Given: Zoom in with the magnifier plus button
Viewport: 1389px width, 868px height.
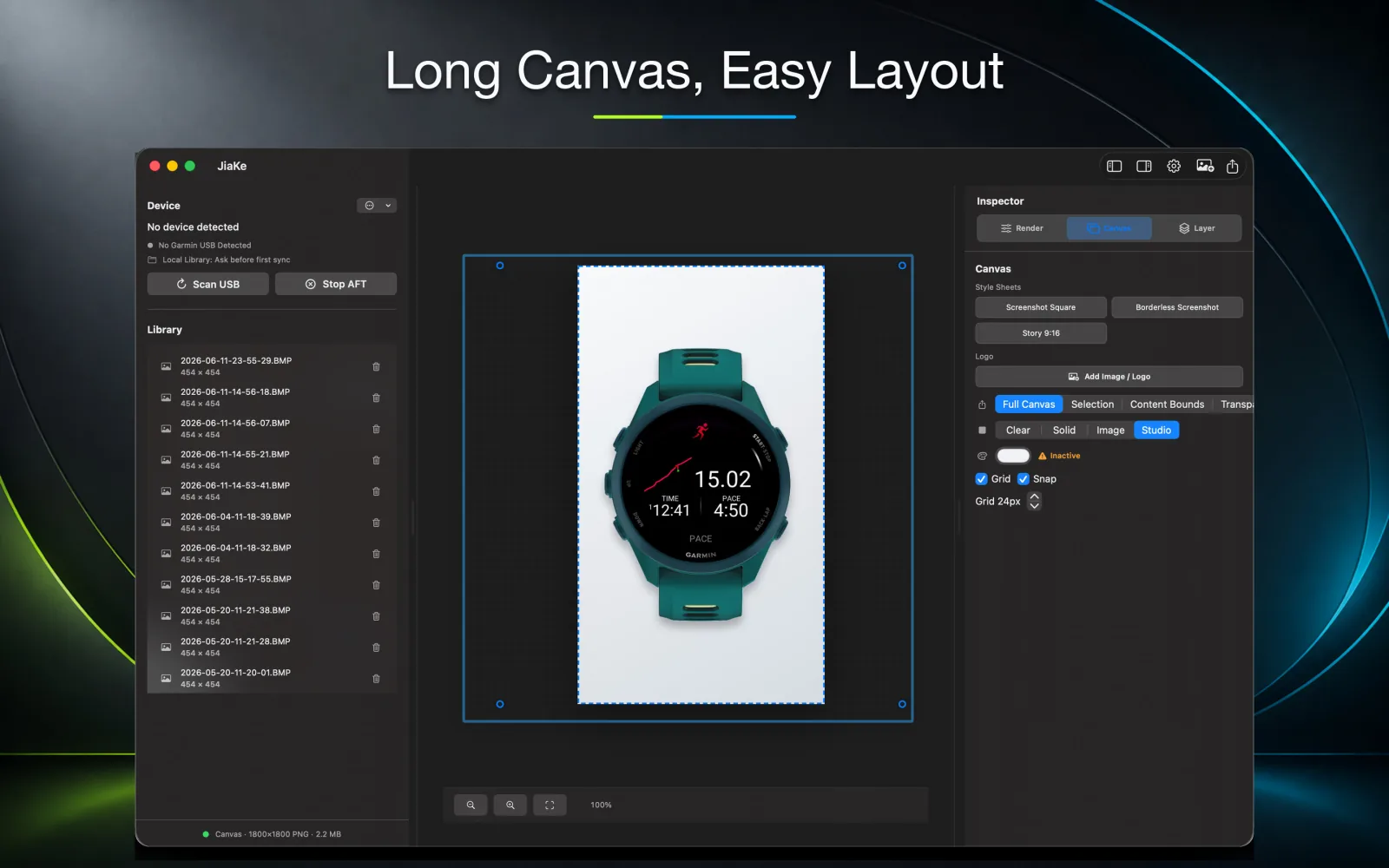Looking at the screenshot, I should click(x=510, y=805).
